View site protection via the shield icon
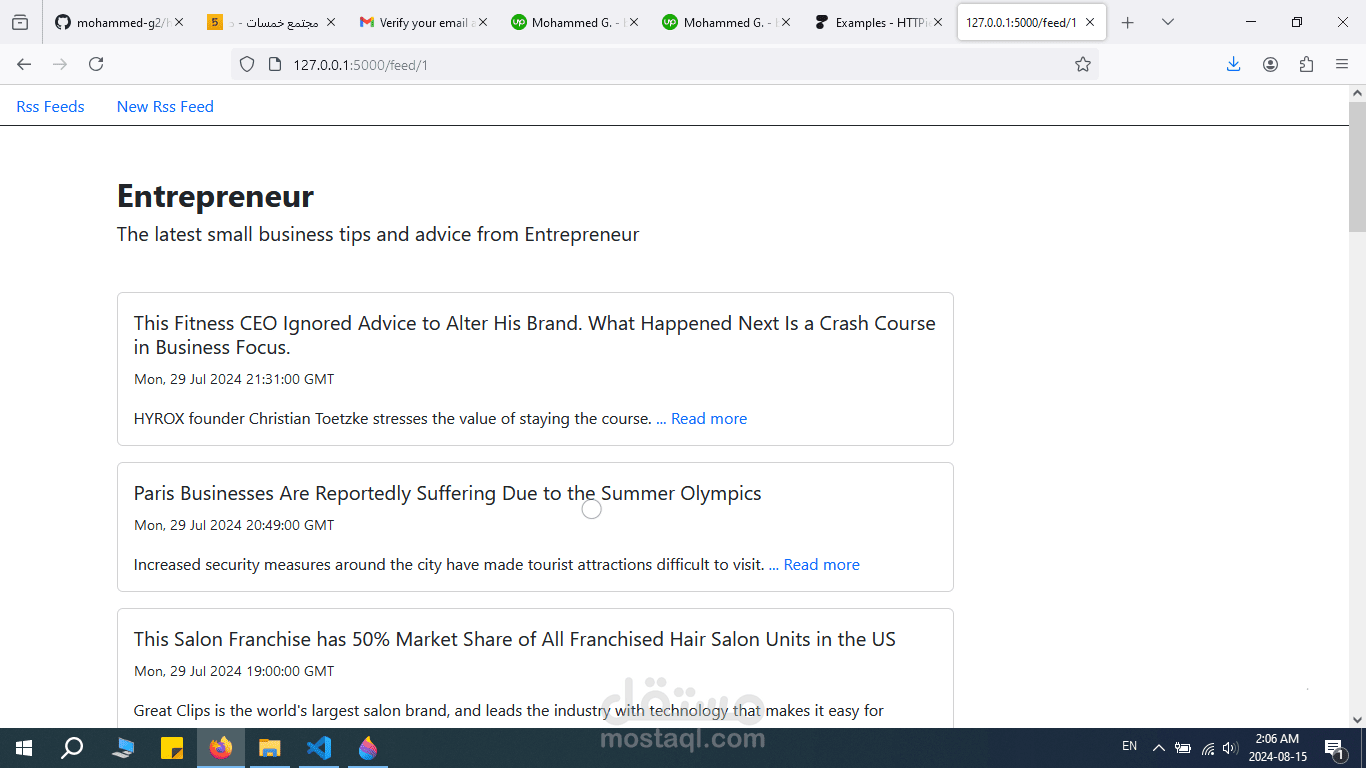Viewport: 1366px width, 768px height. (x=245, y=64)
